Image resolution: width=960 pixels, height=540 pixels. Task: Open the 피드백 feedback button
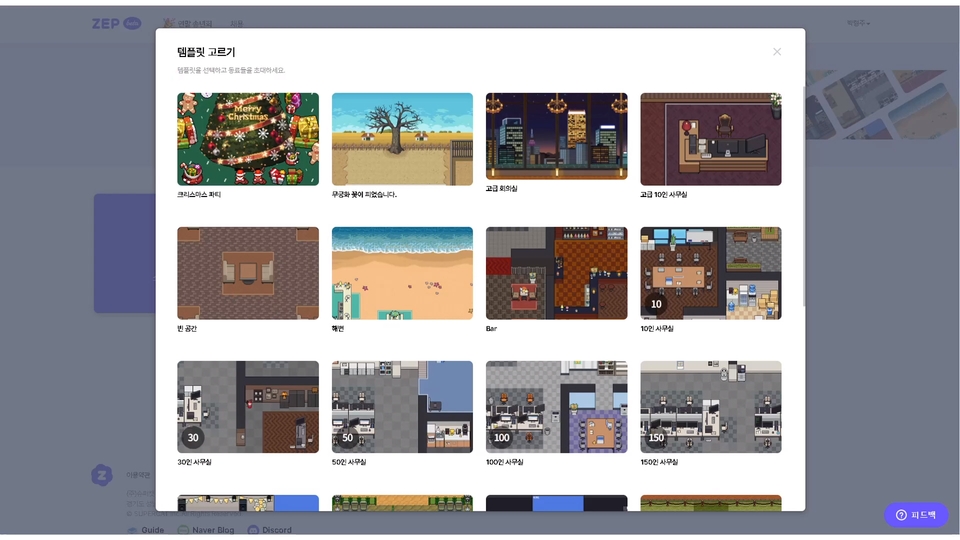[916, 515]
